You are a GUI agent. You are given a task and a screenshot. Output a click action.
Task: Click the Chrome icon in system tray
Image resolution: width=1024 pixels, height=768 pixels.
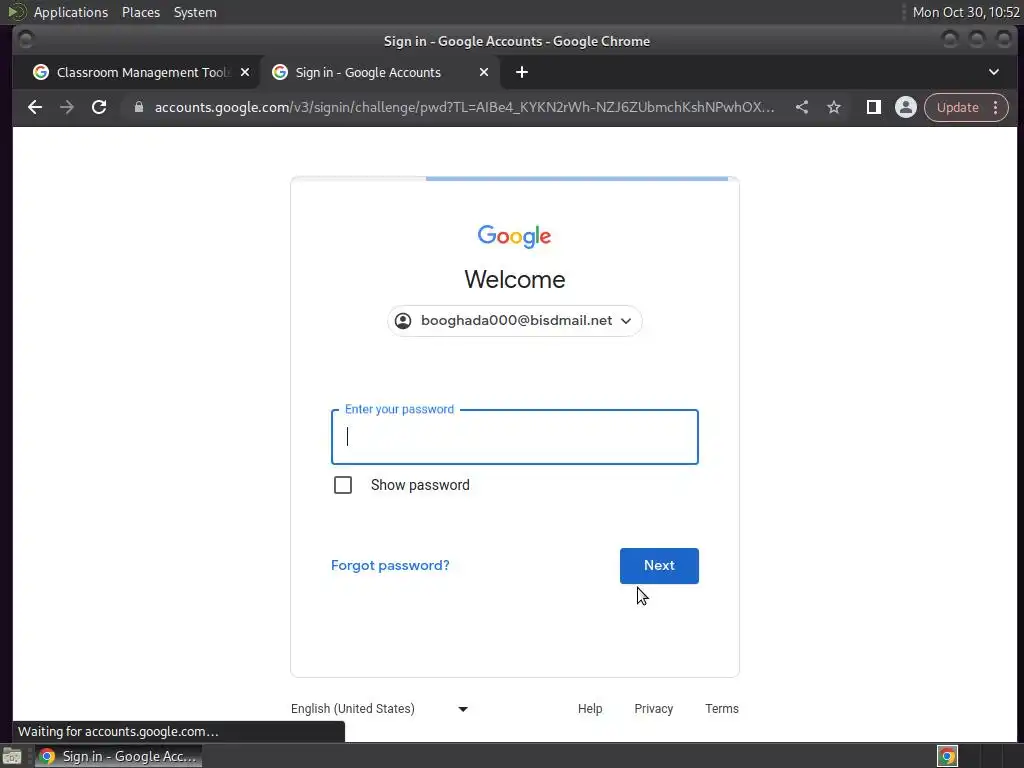[x=947, y=756]
